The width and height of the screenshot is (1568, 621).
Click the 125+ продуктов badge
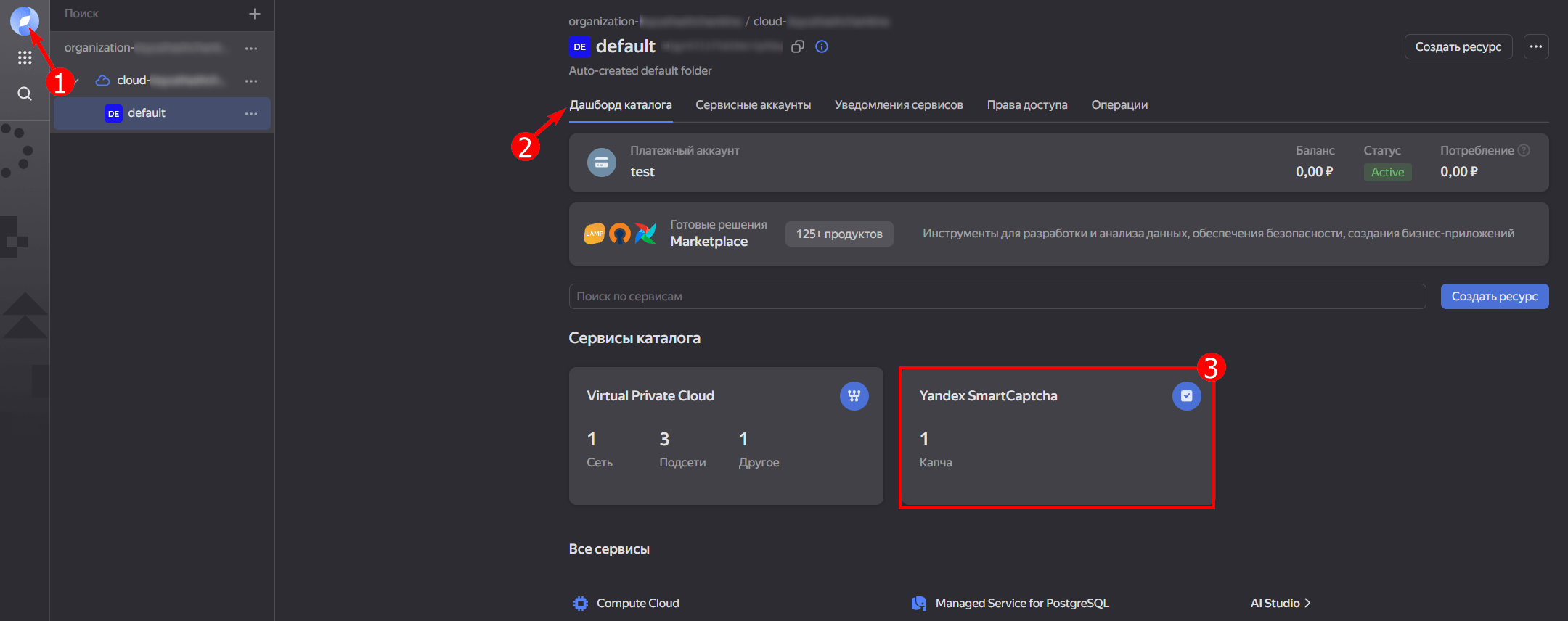point(839,234)
